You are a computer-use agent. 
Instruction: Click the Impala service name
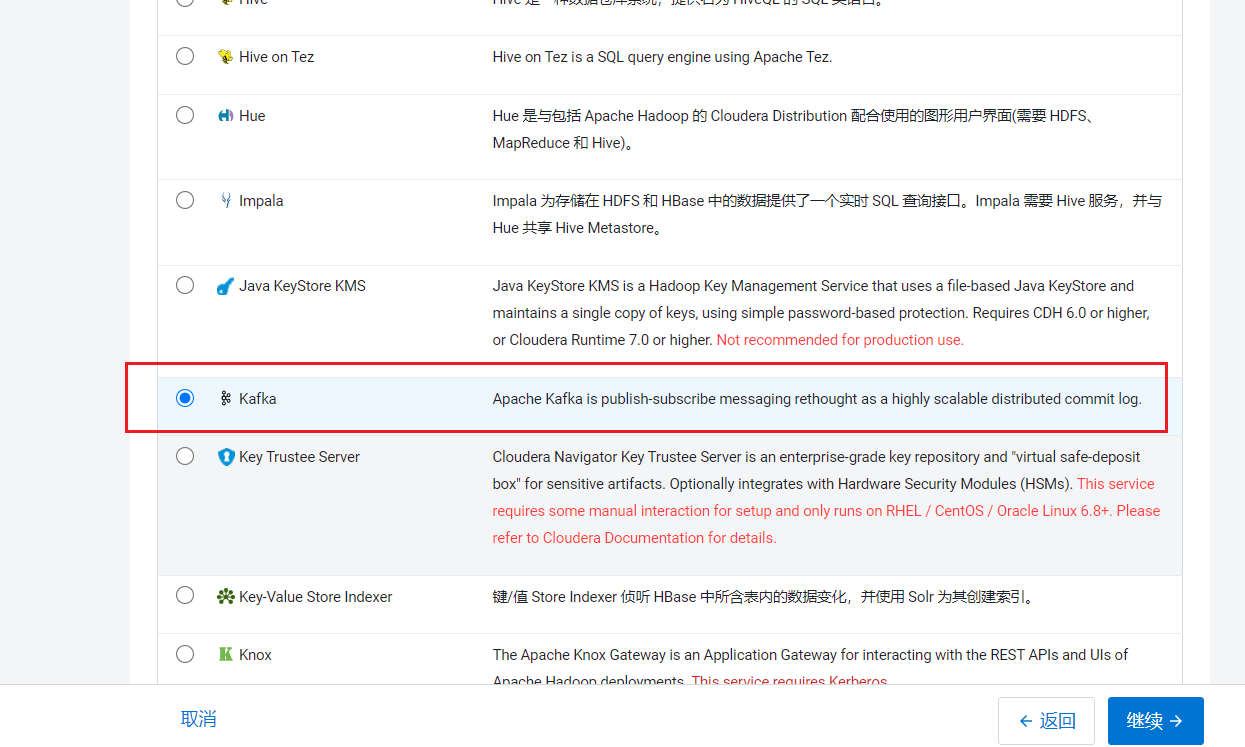261,201
